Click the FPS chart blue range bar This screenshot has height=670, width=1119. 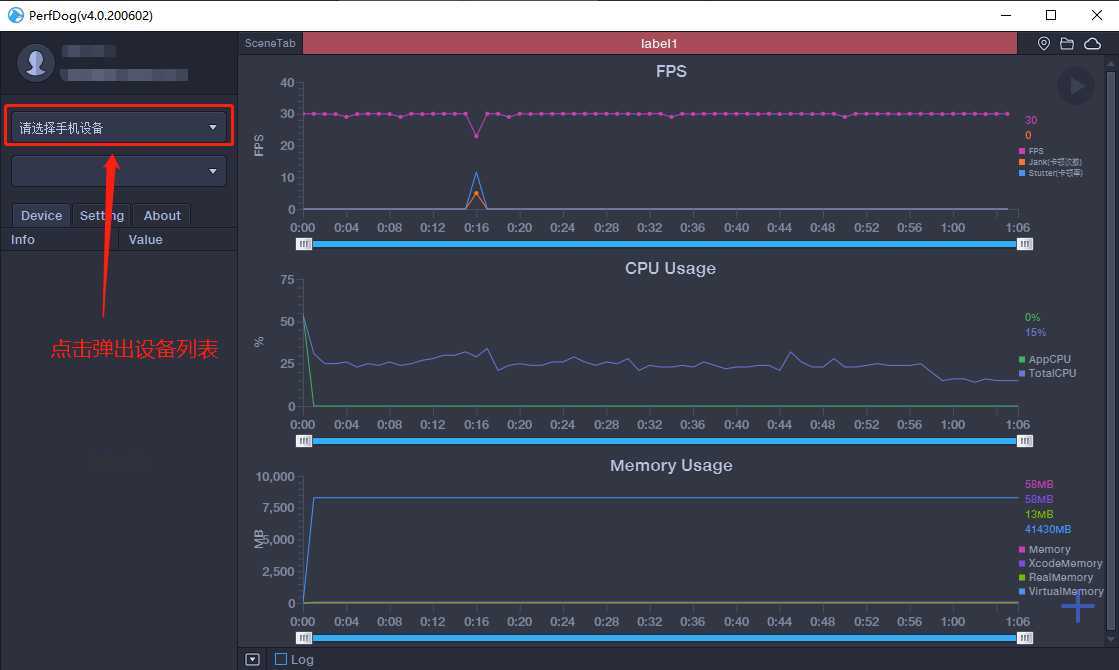click(664, 244)
